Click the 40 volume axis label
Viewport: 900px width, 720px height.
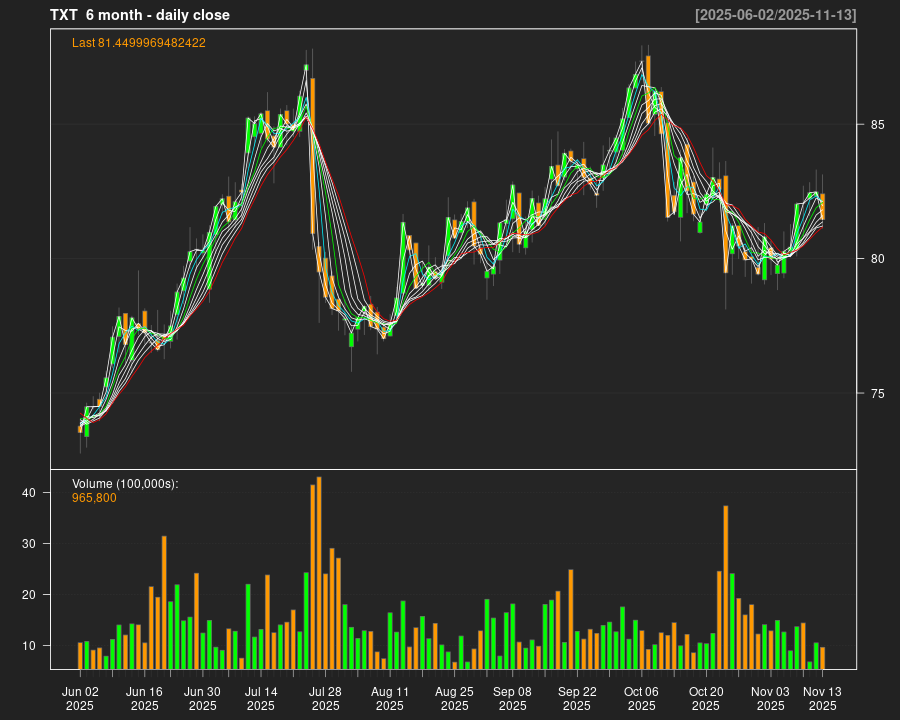(29, 493)
